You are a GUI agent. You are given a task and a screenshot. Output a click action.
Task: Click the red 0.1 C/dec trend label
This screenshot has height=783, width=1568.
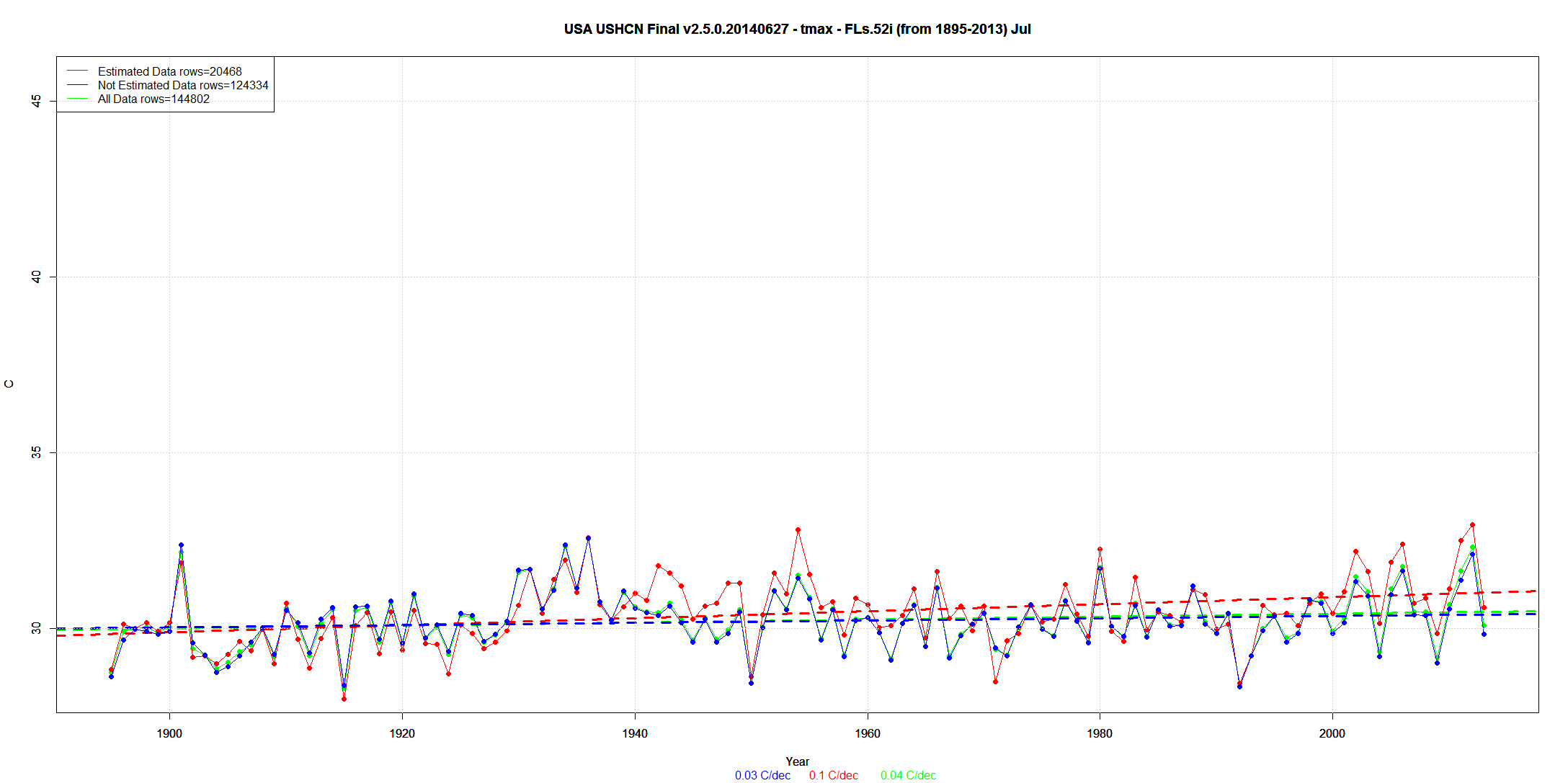[833, 775]
